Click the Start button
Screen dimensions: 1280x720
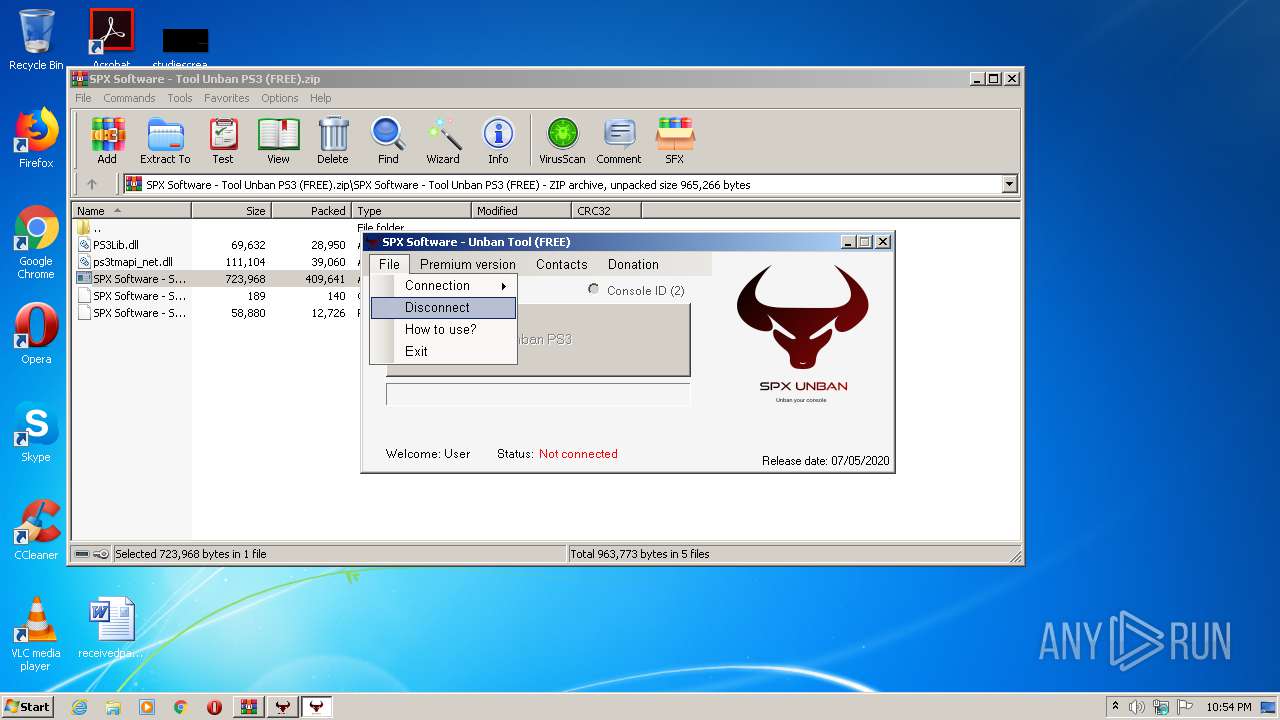tap(28, 707)
